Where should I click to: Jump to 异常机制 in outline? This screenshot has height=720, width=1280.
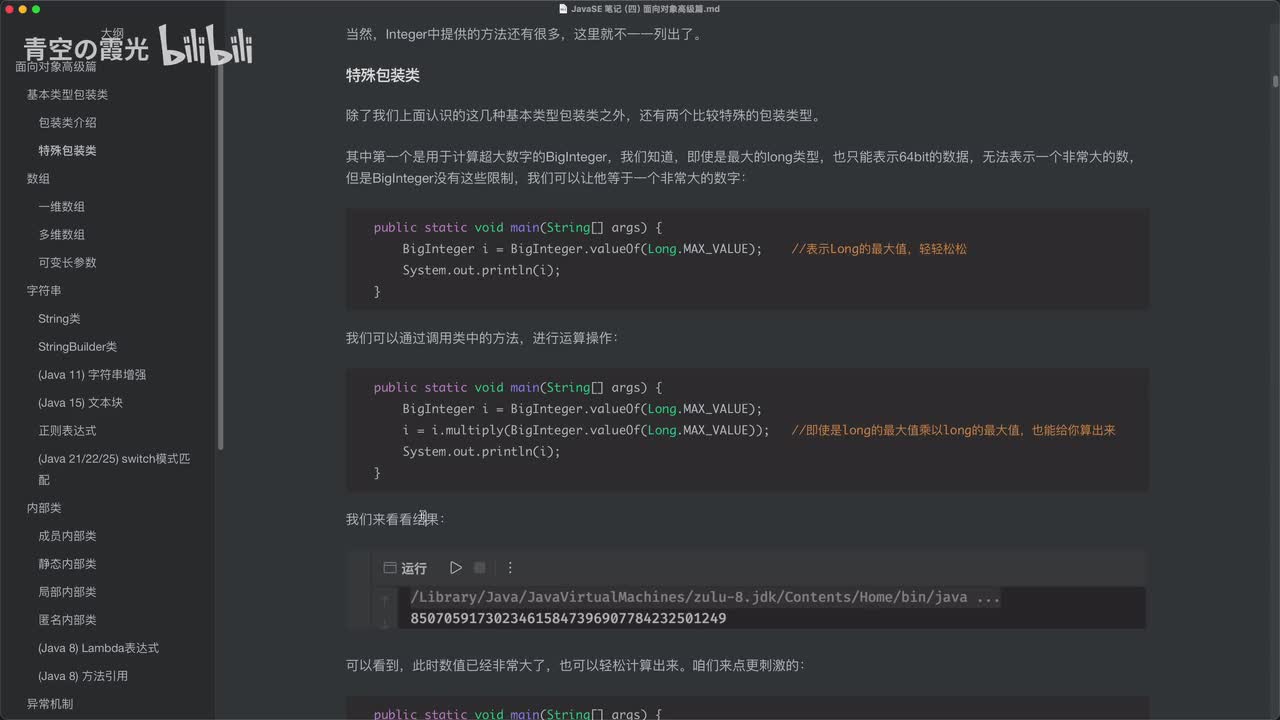pos(50,704)
